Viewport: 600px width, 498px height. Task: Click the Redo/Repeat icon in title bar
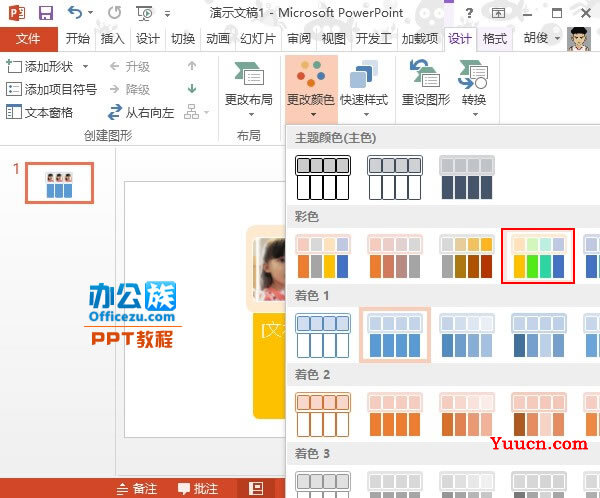[115, 13]
